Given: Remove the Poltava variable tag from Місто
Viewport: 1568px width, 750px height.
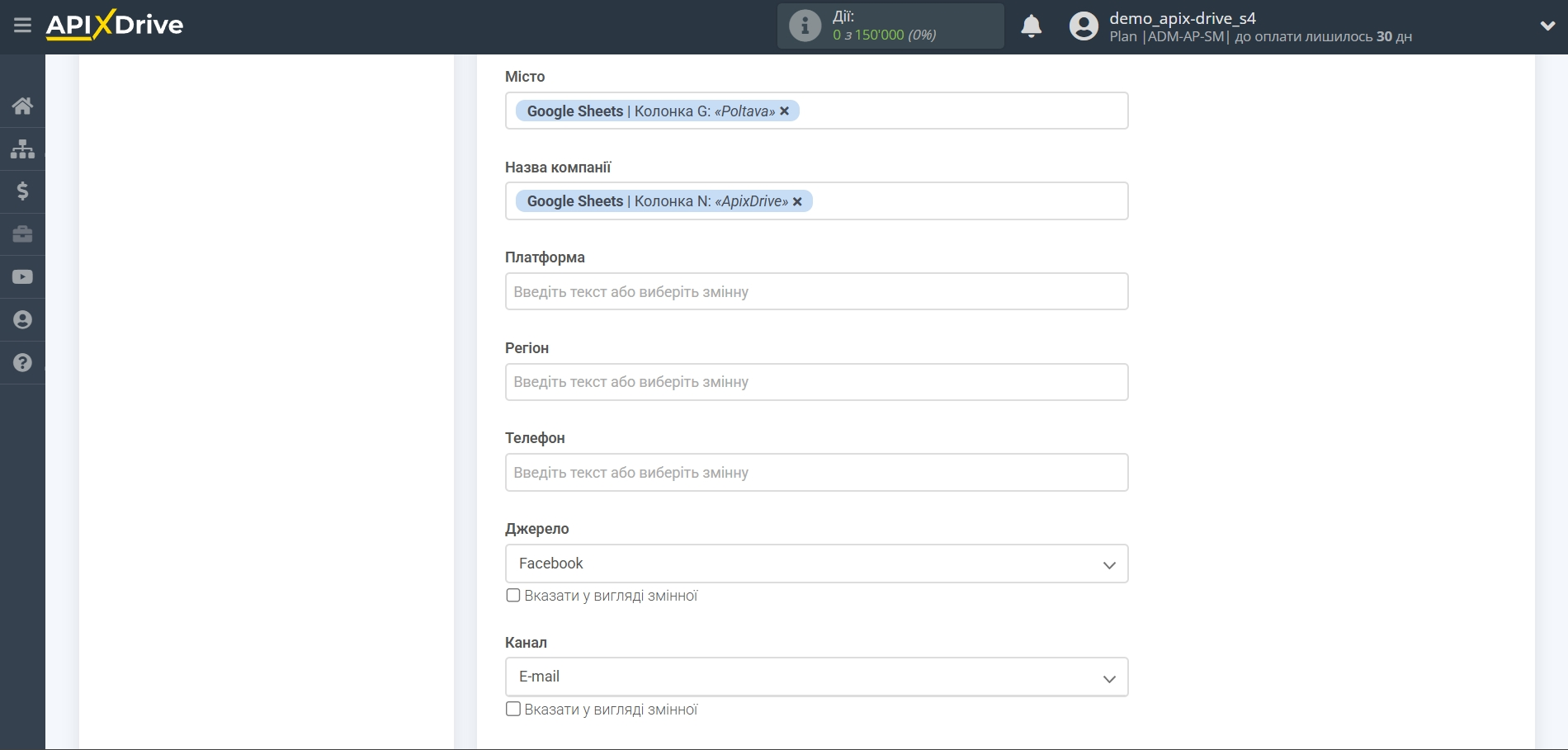Looking at the screenshot, I should 785,111.
